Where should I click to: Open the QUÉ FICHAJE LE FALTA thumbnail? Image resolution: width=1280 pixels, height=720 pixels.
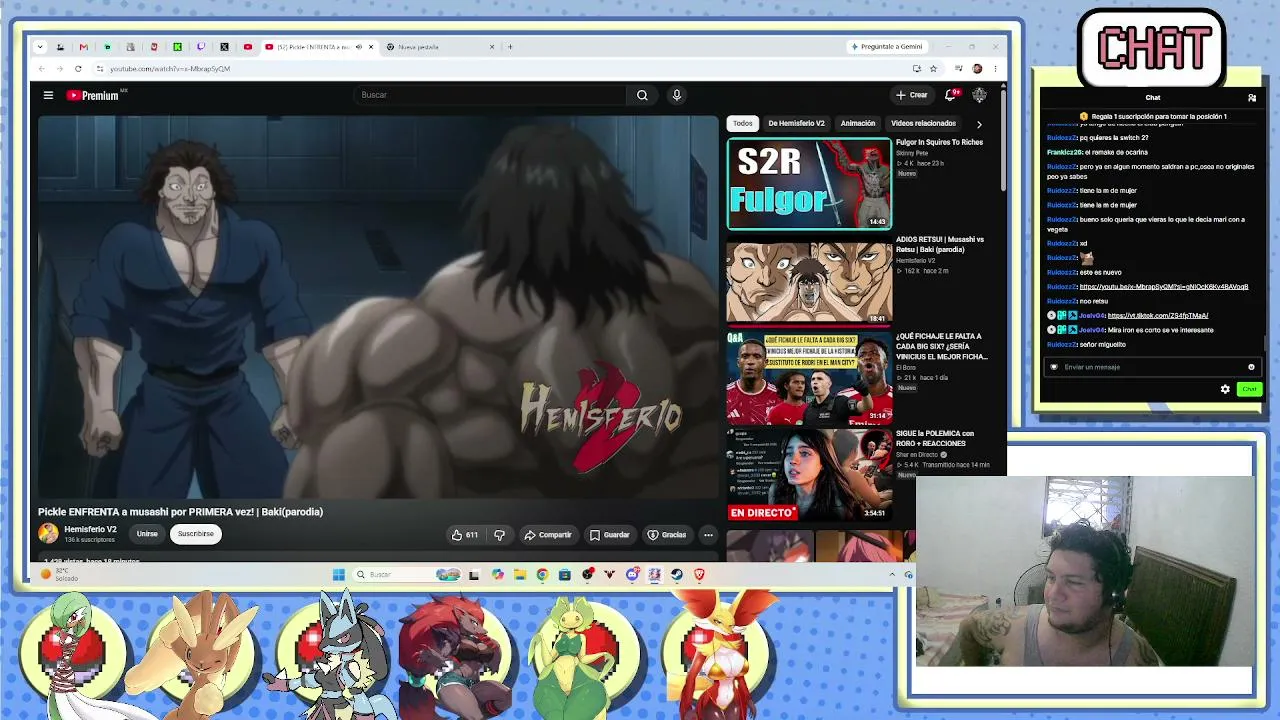[x=809, y=378]
